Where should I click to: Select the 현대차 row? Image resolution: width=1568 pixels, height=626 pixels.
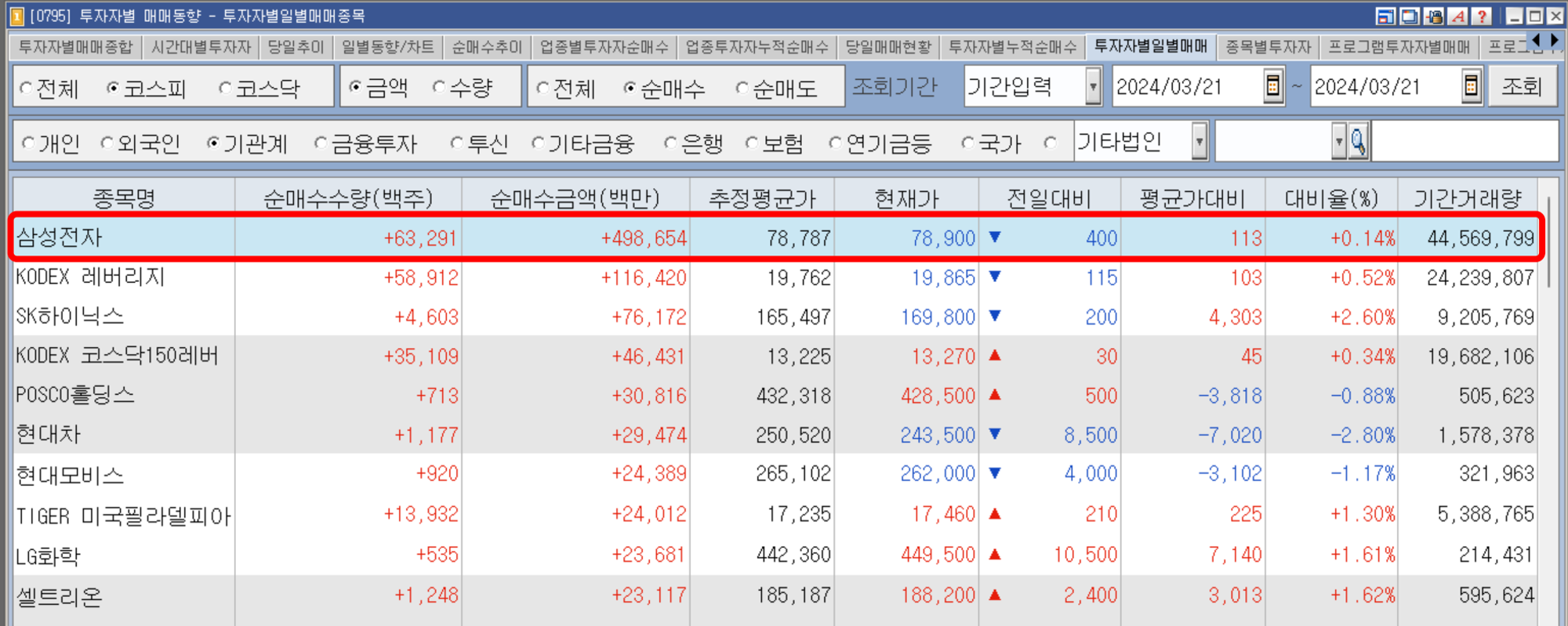775,435
